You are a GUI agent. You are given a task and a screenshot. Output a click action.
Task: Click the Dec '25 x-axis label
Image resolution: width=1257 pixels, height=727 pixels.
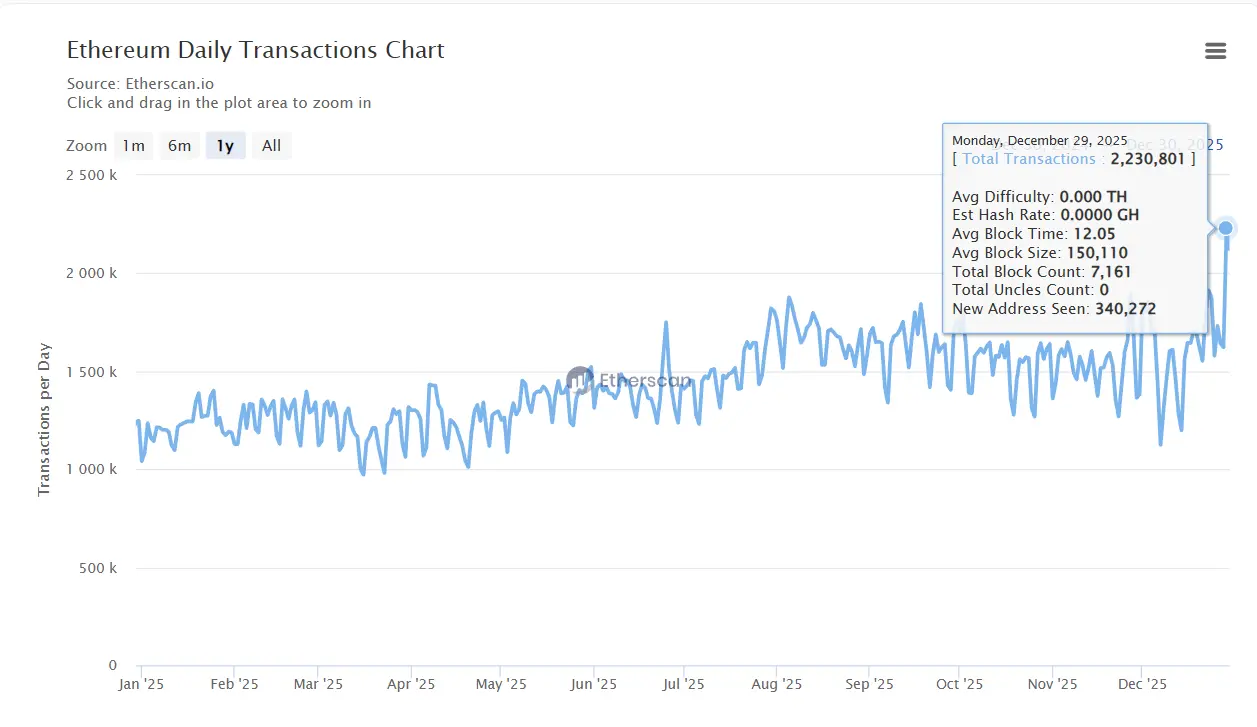coord(1142,685)
